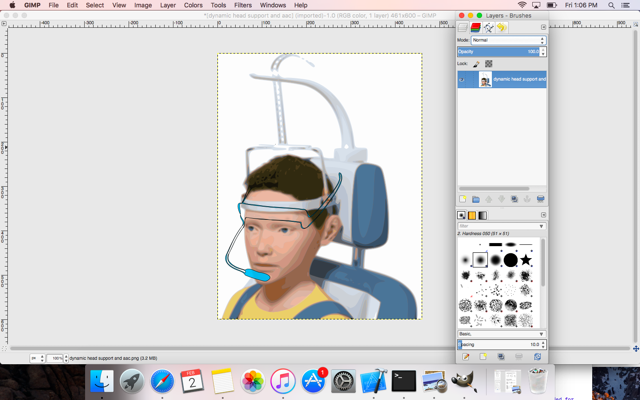
Task: Select the solid black rectangular block brush
Action: click(x=495, y=244)
